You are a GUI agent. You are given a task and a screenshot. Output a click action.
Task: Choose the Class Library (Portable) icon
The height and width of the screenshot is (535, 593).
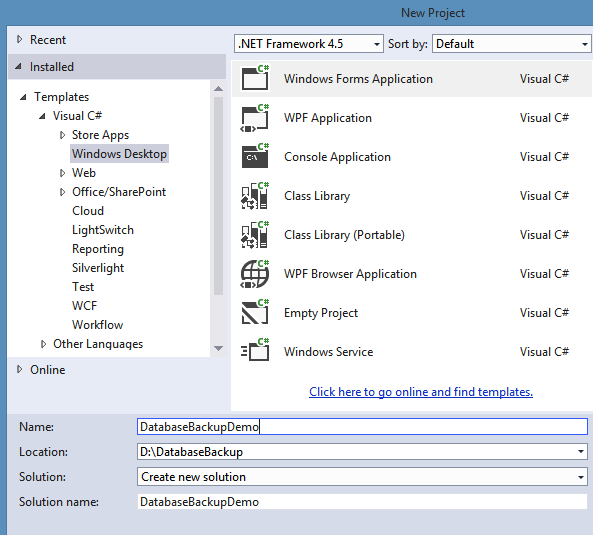[x=255, y=235]
